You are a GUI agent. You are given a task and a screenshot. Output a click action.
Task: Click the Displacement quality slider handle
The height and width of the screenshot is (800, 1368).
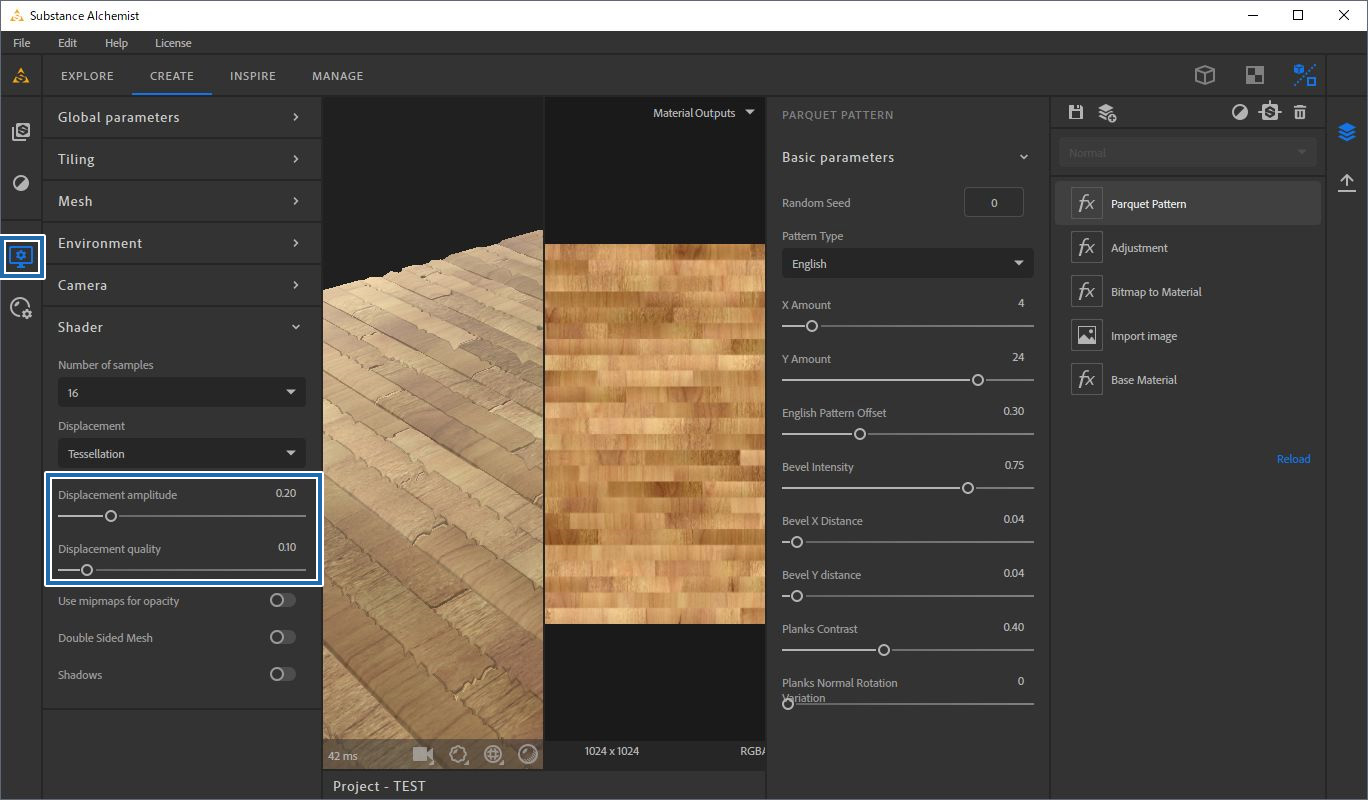(x=87, y=570)
